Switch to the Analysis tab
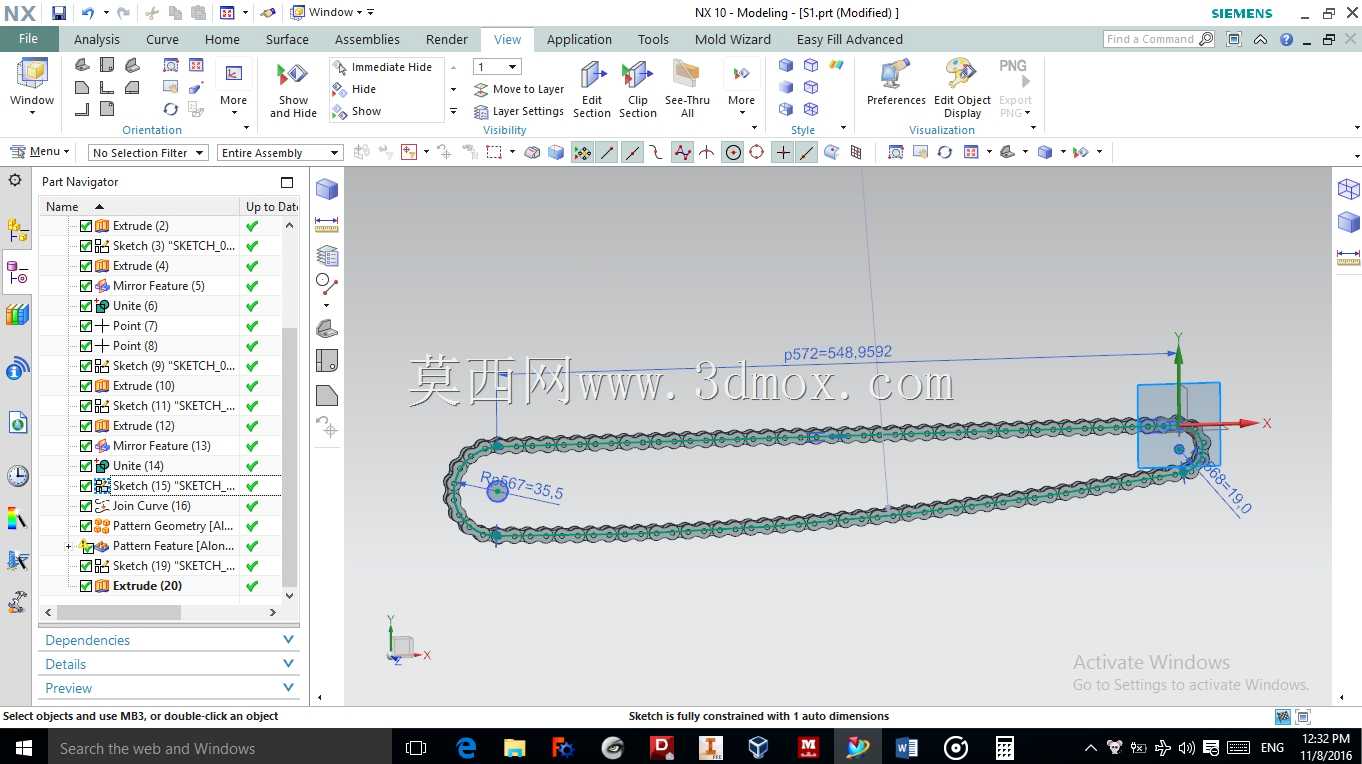Image resolution: width=1362 pixels, height=764 pixels. click(97, 39)
